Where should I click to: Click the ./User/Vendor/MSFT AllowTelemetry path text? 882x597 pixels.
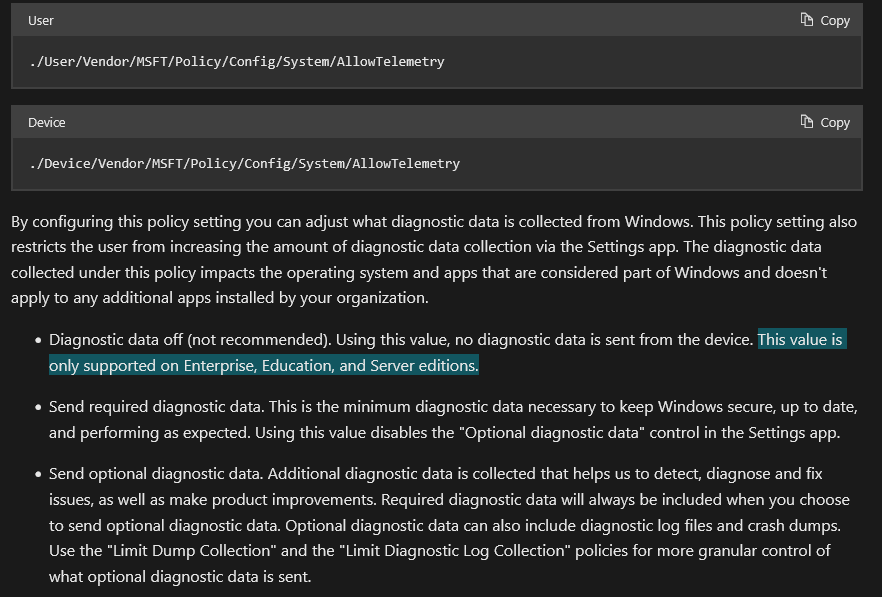pyautogui.click(x=237, y=62)
